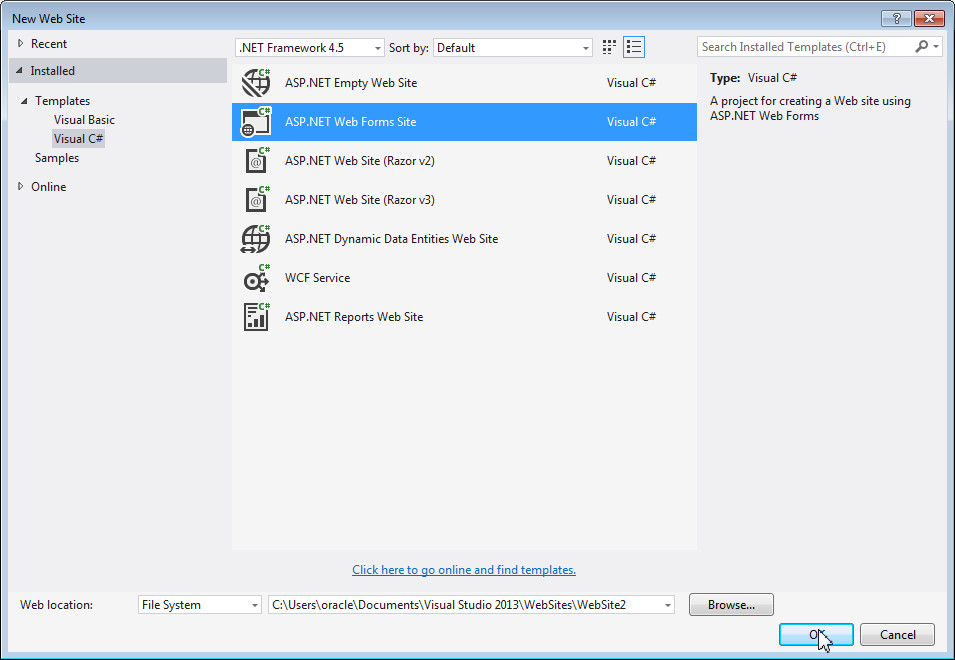Select the ASP.NET Reports Web Site name
The width and height of the screenshot is (955, 660).
tap(354, 317)
